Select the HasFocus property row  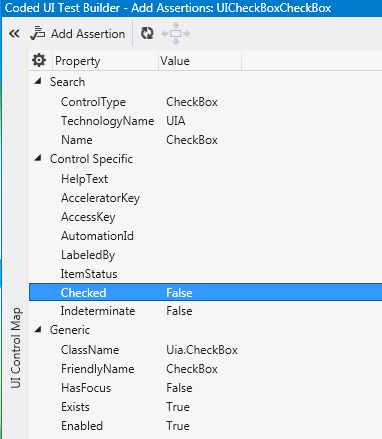(205, 388)
